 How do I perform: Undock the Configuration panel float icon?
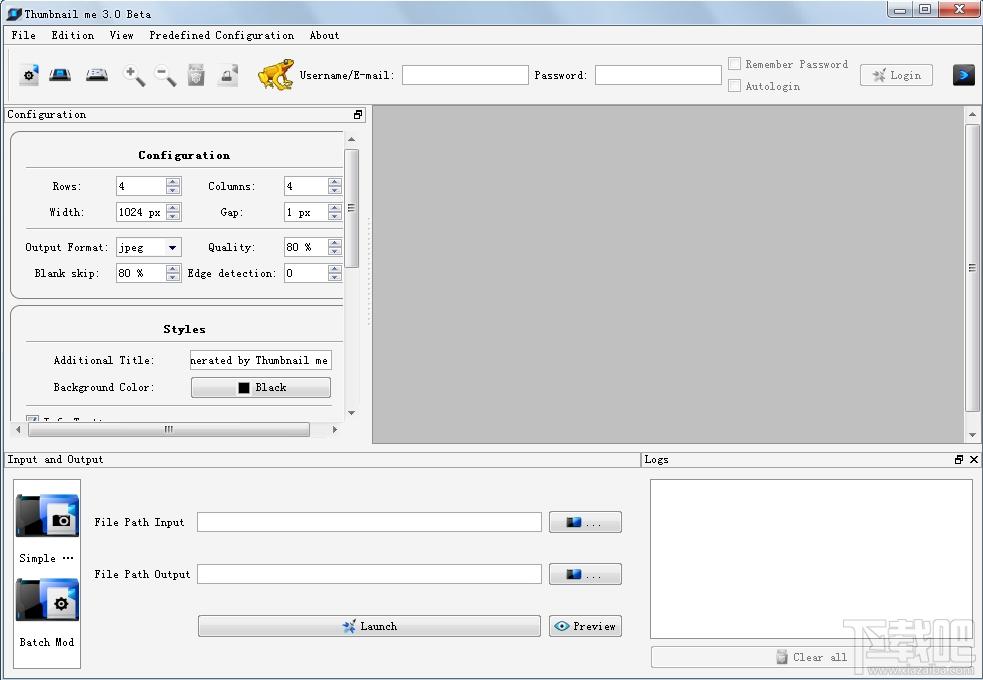358,115
